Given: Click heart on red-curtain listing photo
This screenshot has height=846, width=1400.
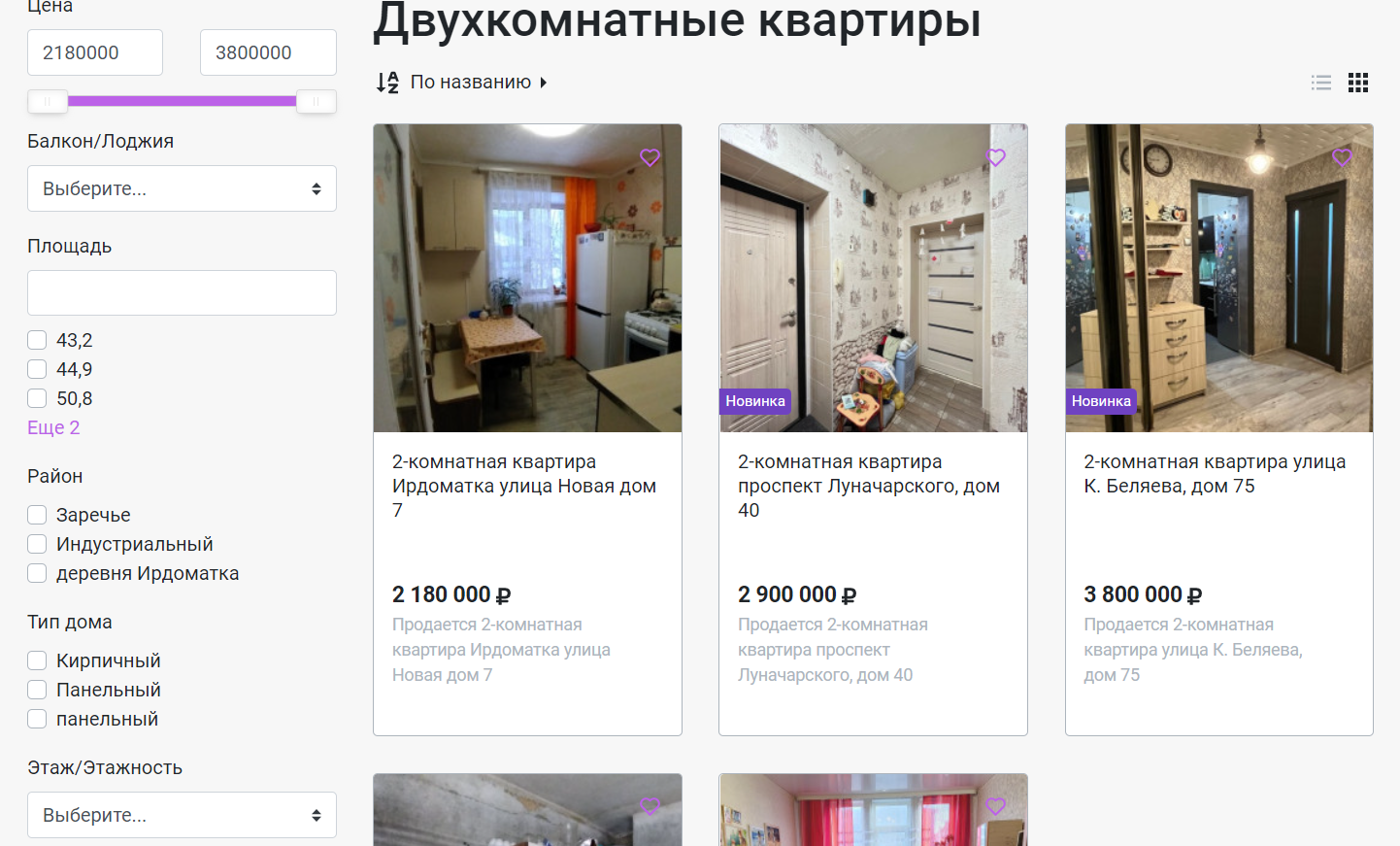Looking at the screenshot, I should point(996,806).
